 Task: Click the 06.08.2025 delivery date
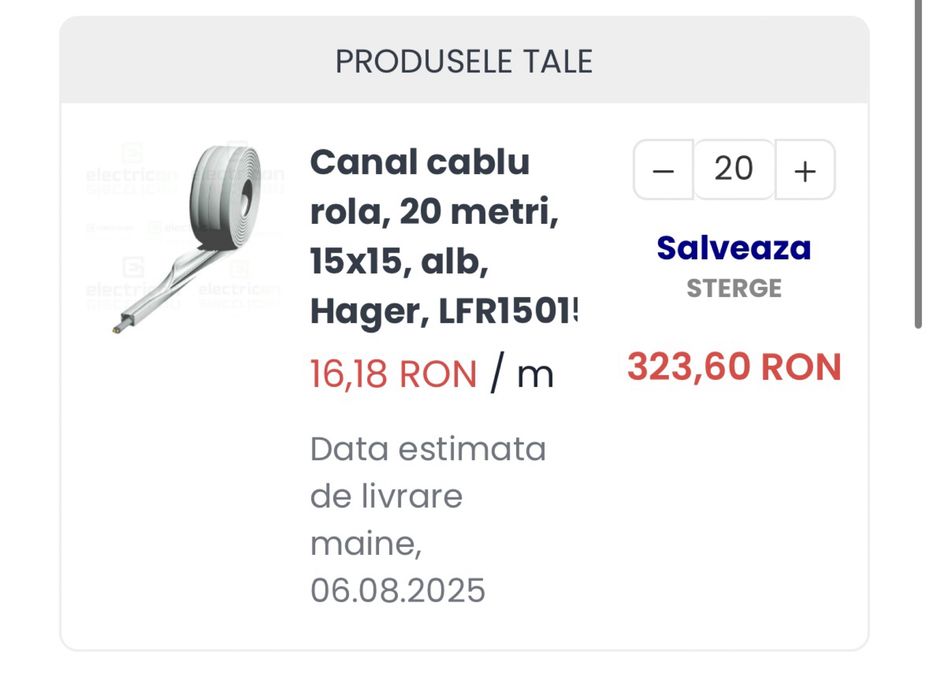point(397,590)
